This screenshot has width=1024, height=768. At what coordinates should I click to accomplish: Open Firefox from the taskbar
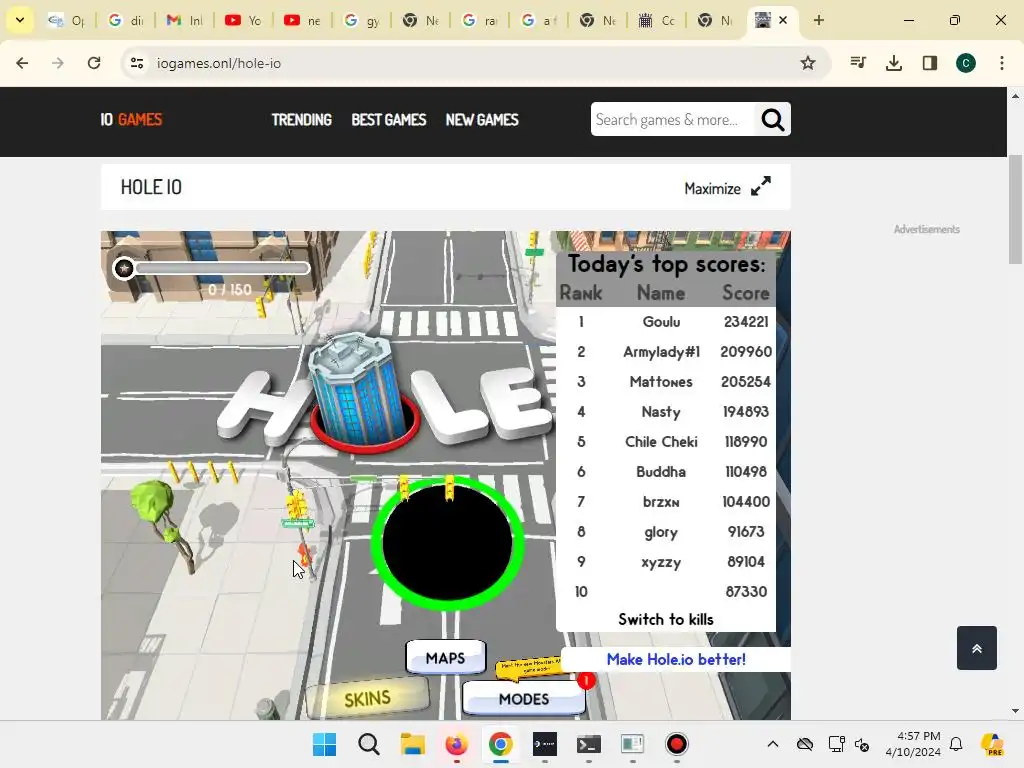coord(456,744)
